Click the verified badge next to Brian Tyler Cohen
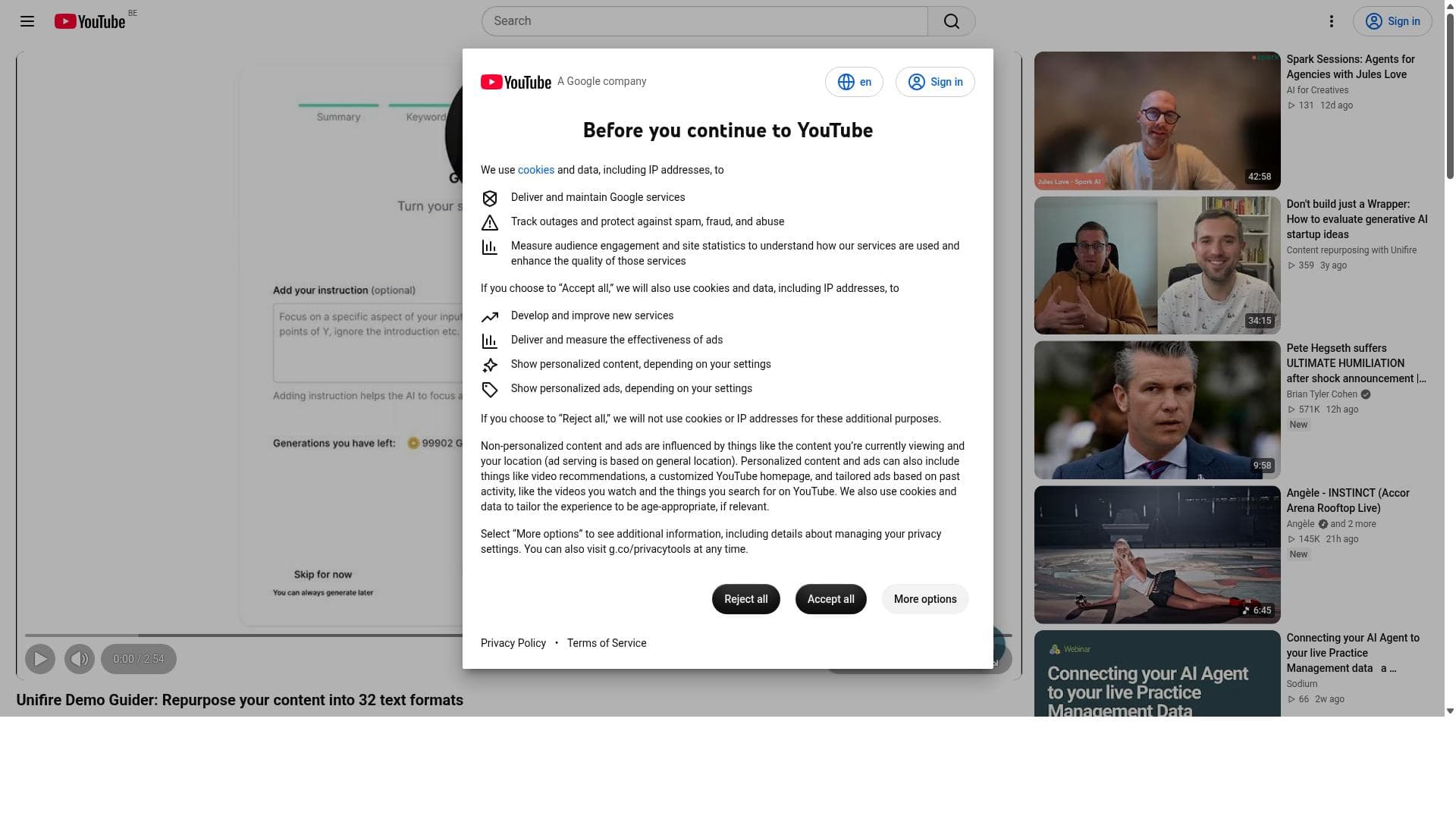This screenshot has height=819, width=1456. [1366, 394]
